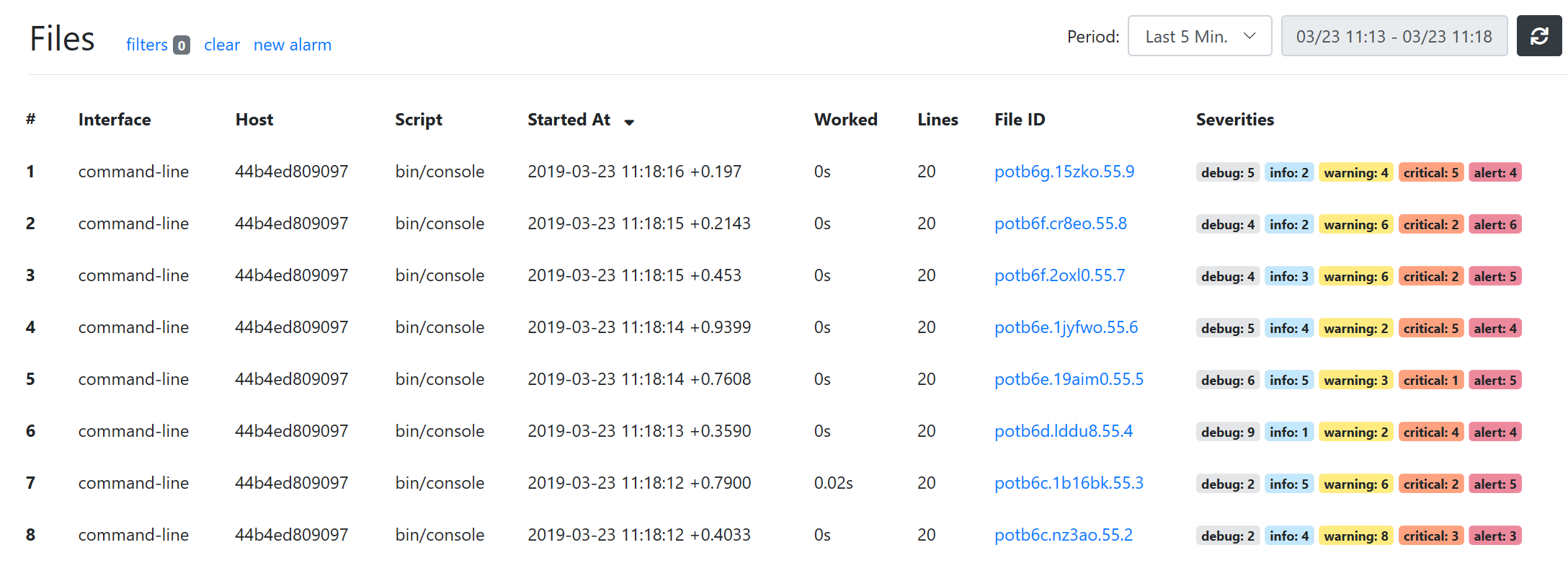Click the warning: 8 badge
Viewport: 1568px width, 563px height.
(x=1355, y=536)
